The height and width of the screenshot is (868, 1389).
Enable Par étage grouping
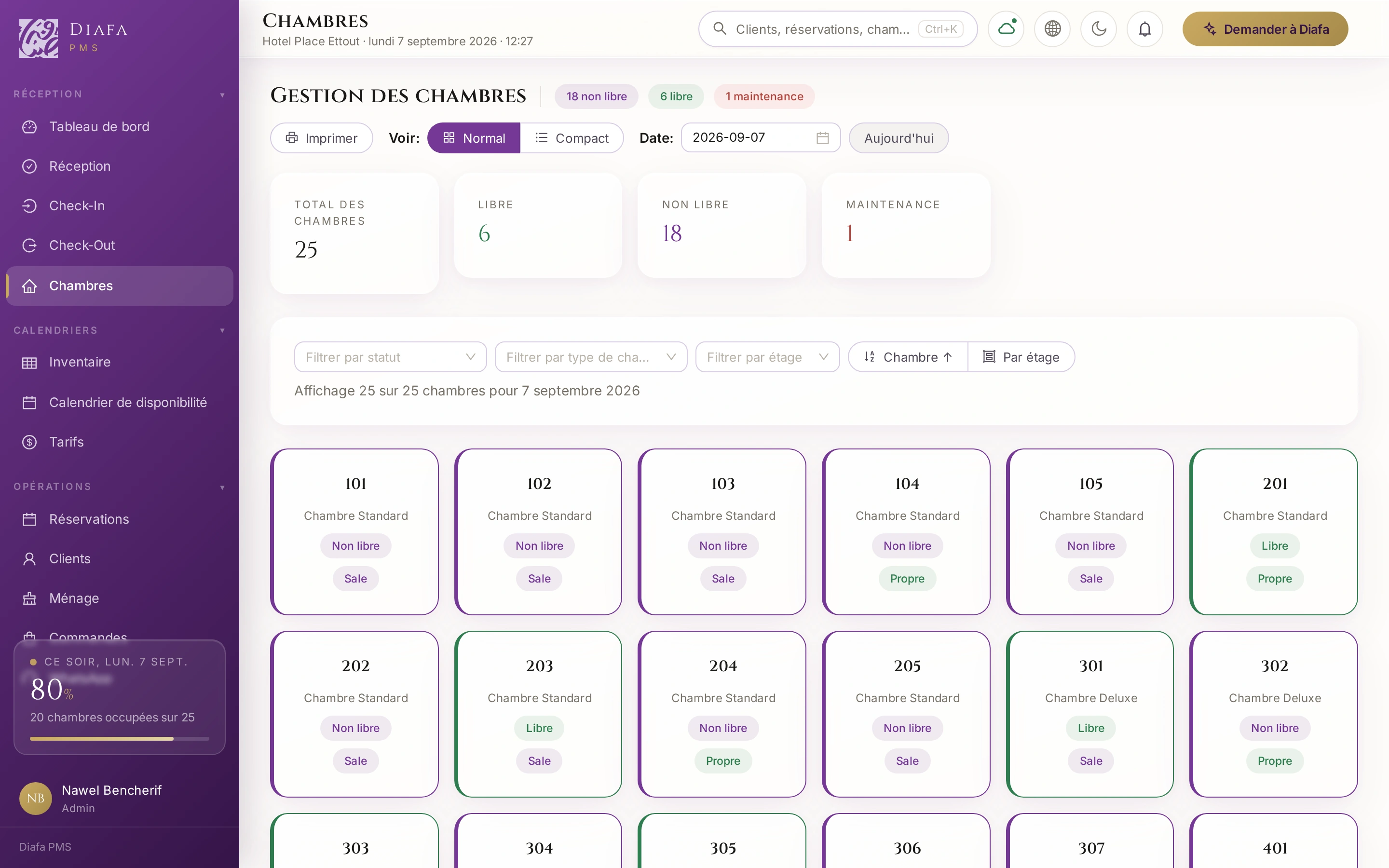click(x=1021, y=357)
